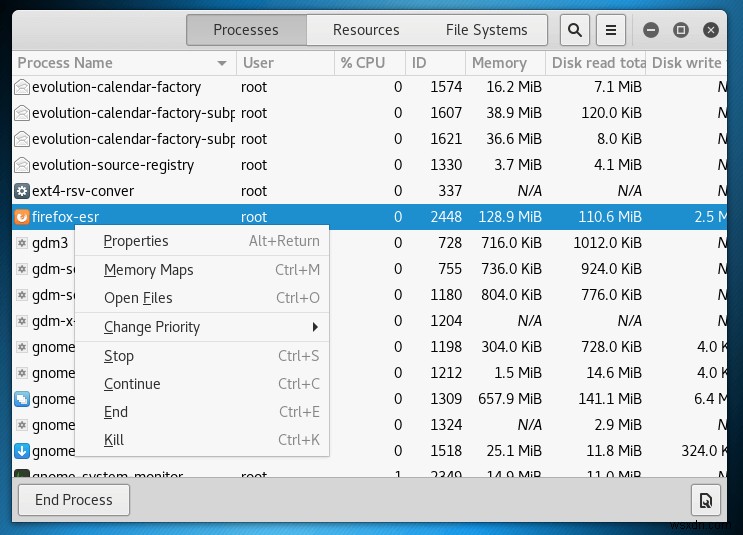Sort by the ID column header
The height and width of the screenshot is (535, 743).
435,63
